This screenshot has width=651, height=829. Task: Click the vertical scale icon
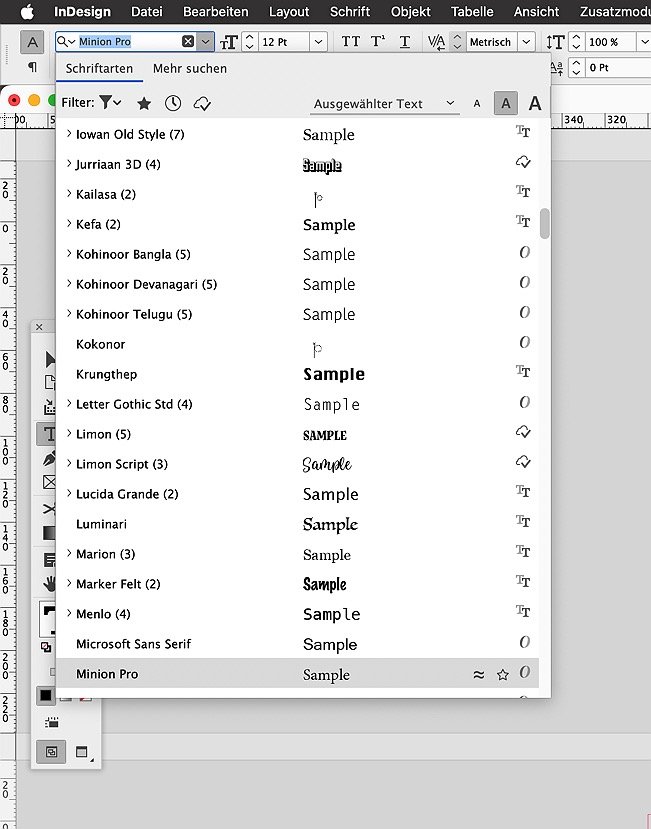555,42
